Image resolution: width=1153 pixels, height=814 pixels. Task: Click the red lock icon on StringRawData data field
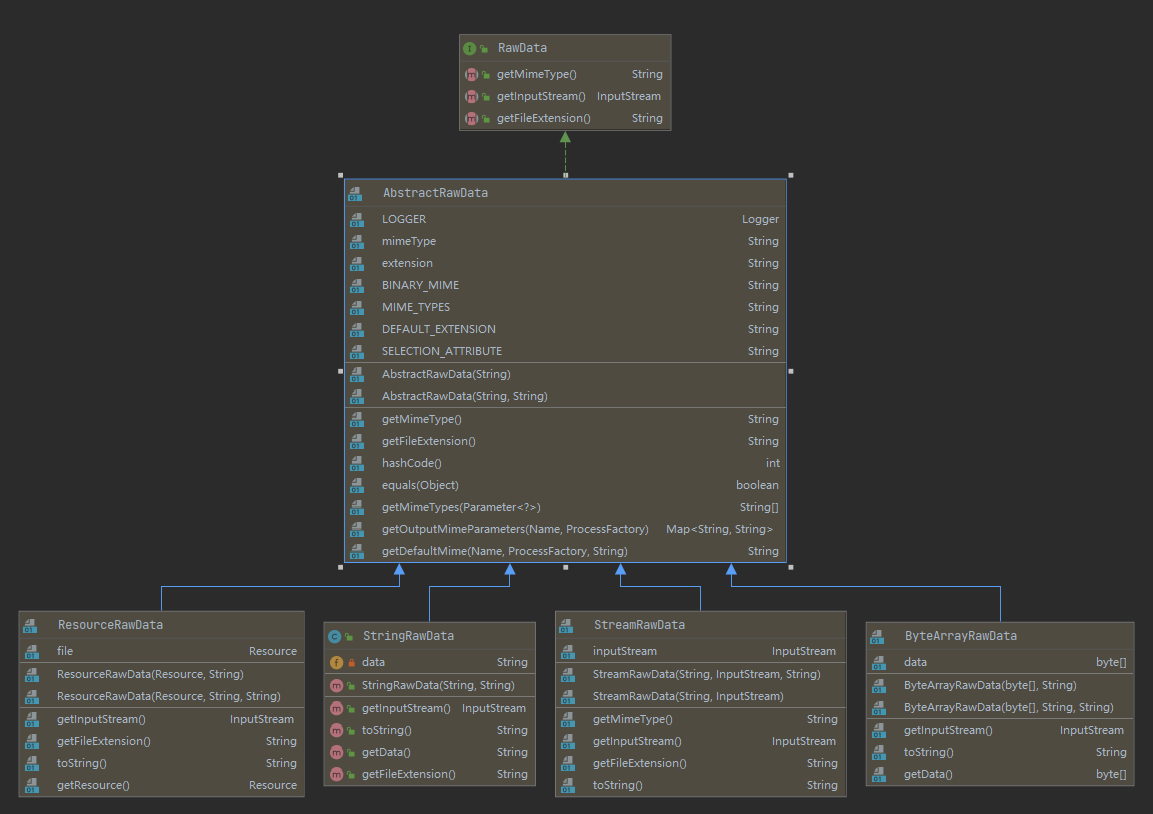pos(351,663)
